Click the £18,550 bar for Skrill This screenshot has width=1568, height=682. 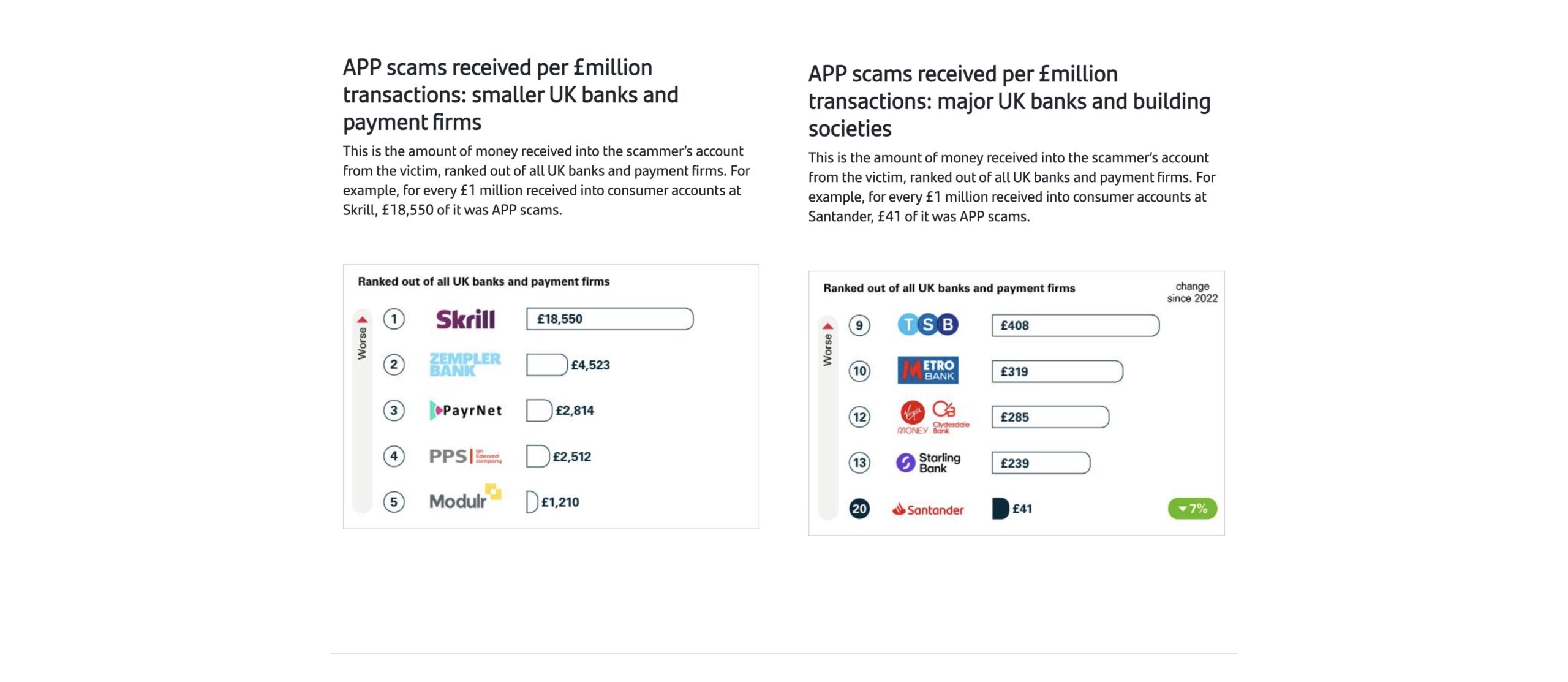click(x=609, y=319)
